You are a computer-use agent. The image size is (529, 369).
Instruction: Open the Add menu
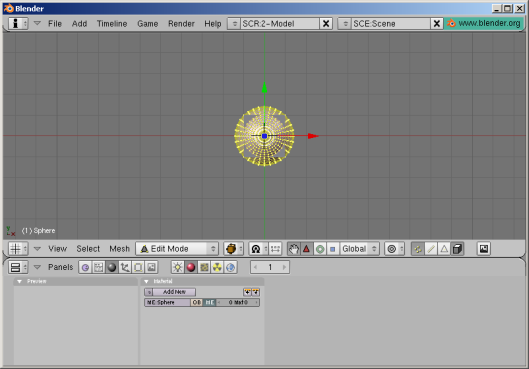79,24
